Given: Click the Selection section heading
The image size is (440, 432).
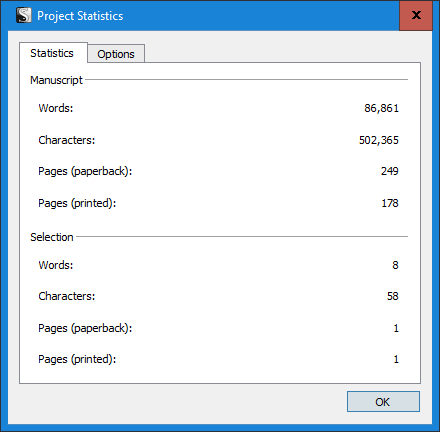Looking at the screenshot, I should [52, 237].
